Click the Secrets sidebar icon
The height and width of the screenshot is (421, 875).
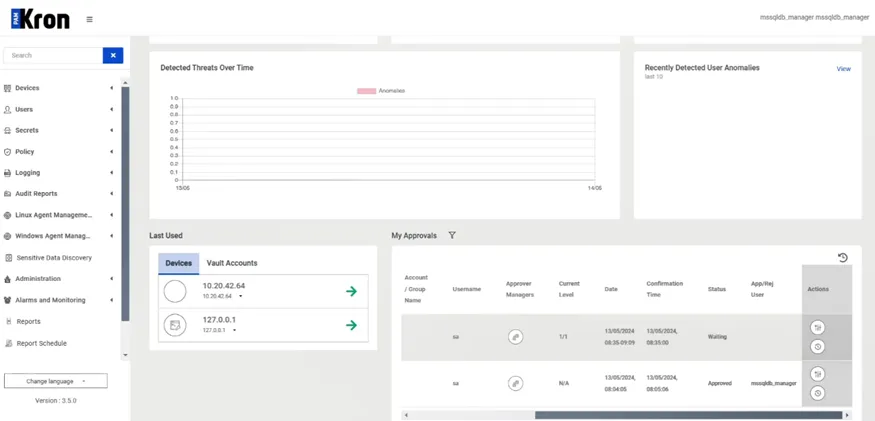8,130
